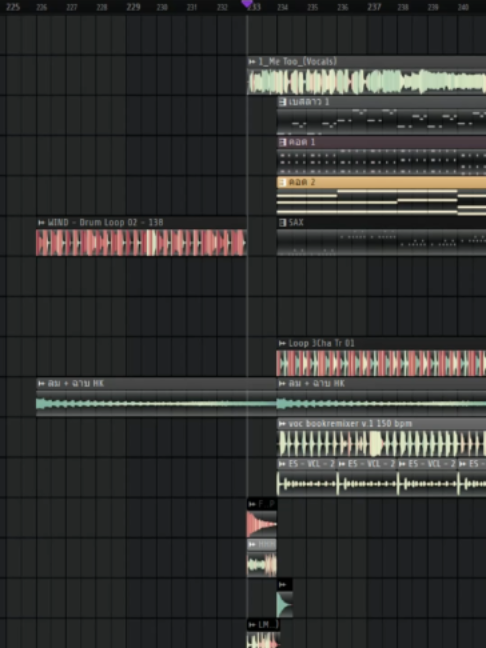Open clip icon of the F..P audio clip
The image size is (486, 648).
click(x=252, y=504)
